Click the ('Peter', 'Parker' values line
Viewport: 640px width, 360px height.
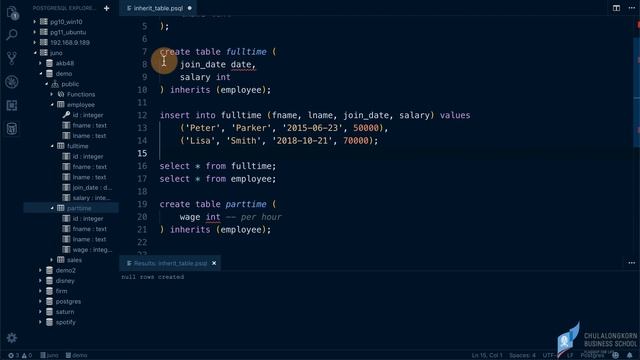284,128
